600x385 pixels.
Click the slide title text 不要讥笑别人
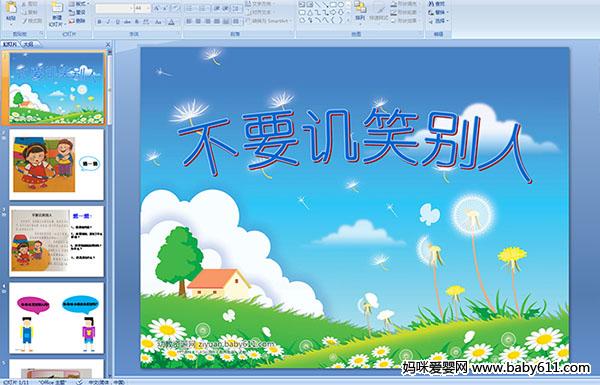pyautogui.click(x=354, y=143)
